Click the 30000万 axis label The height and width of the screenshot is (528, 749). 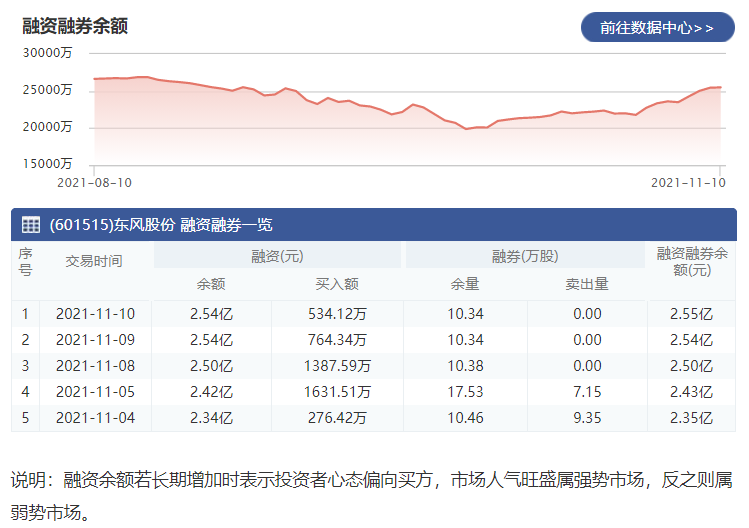[47, 53]
